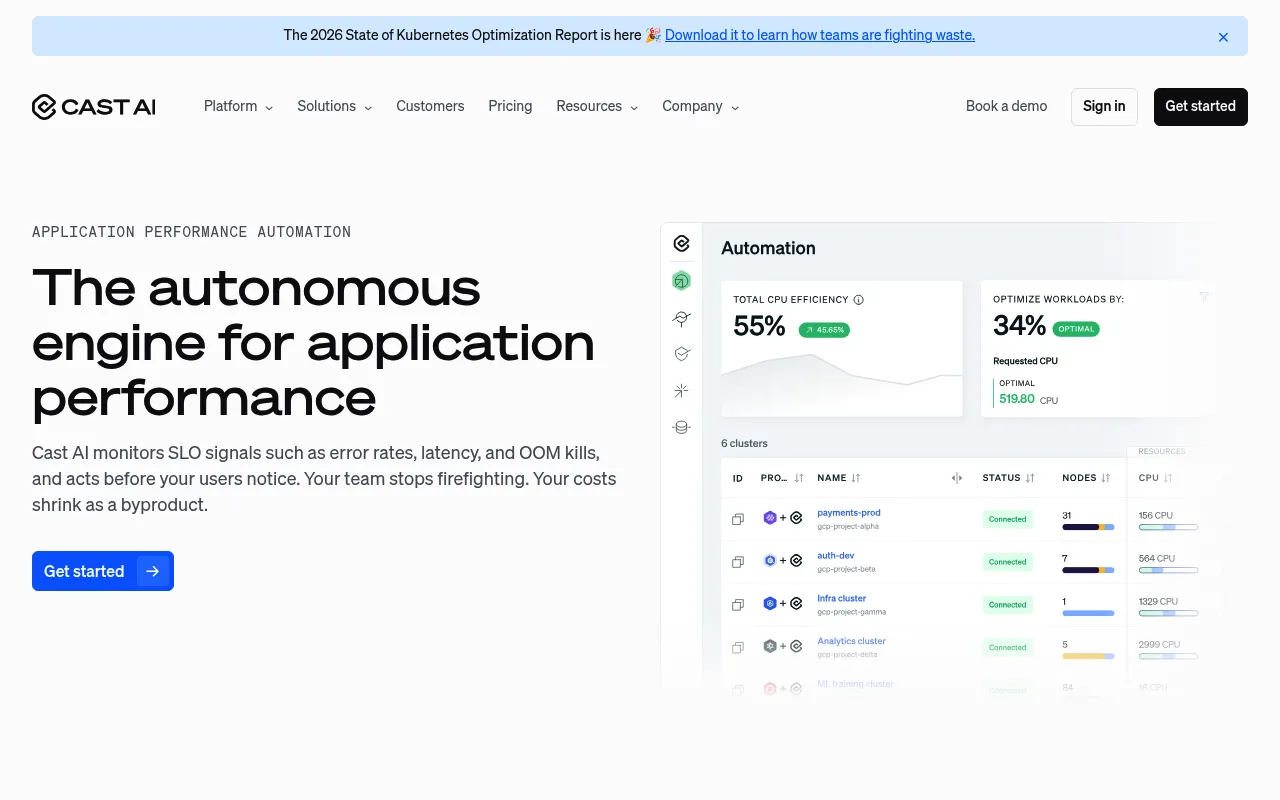Go to the Customers page

click(430, 106)
